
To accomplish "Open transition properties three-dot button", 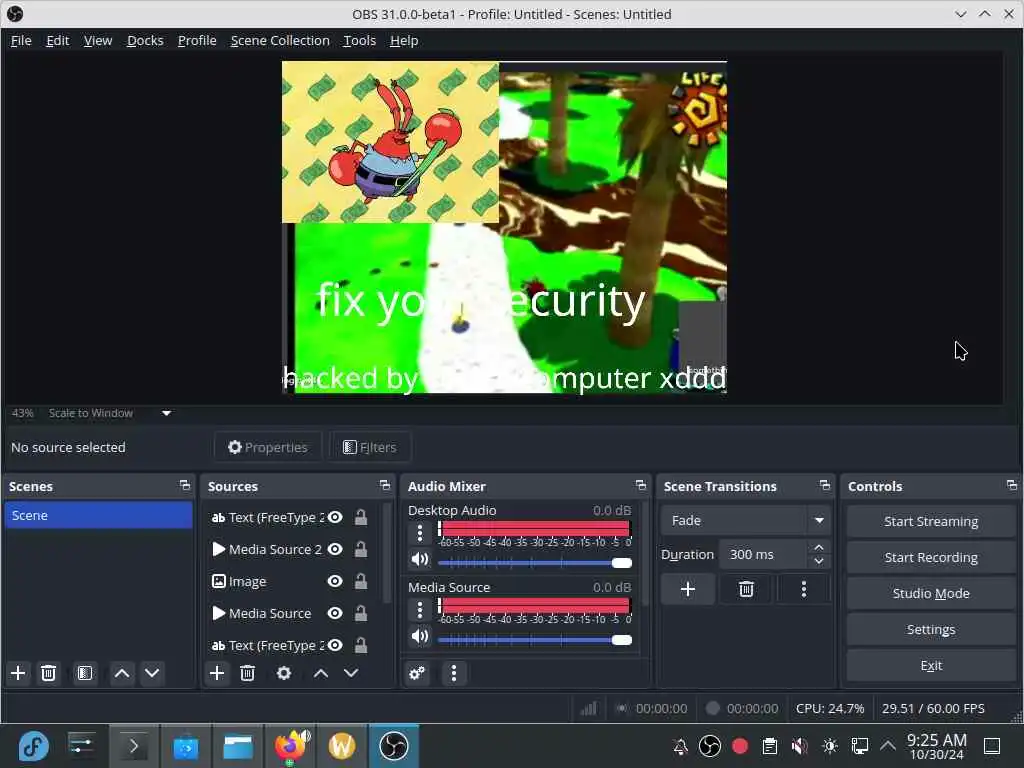I will 804,590.
